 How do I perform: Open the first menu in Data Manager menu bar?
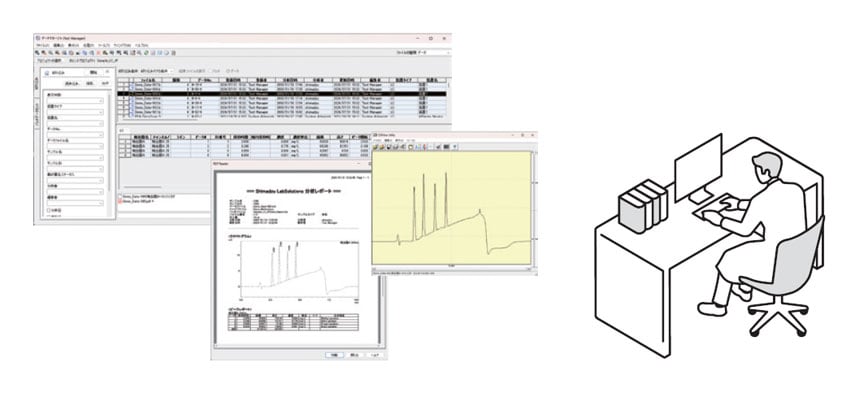pos(42,45)
